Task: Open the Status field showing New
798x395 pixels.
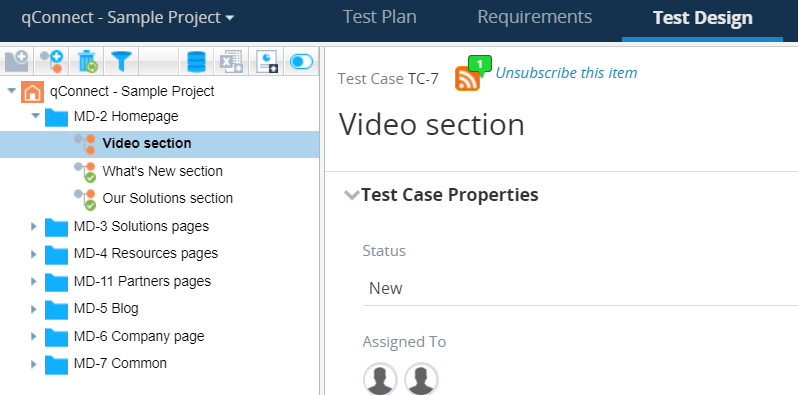Action: tap(580, 289)
